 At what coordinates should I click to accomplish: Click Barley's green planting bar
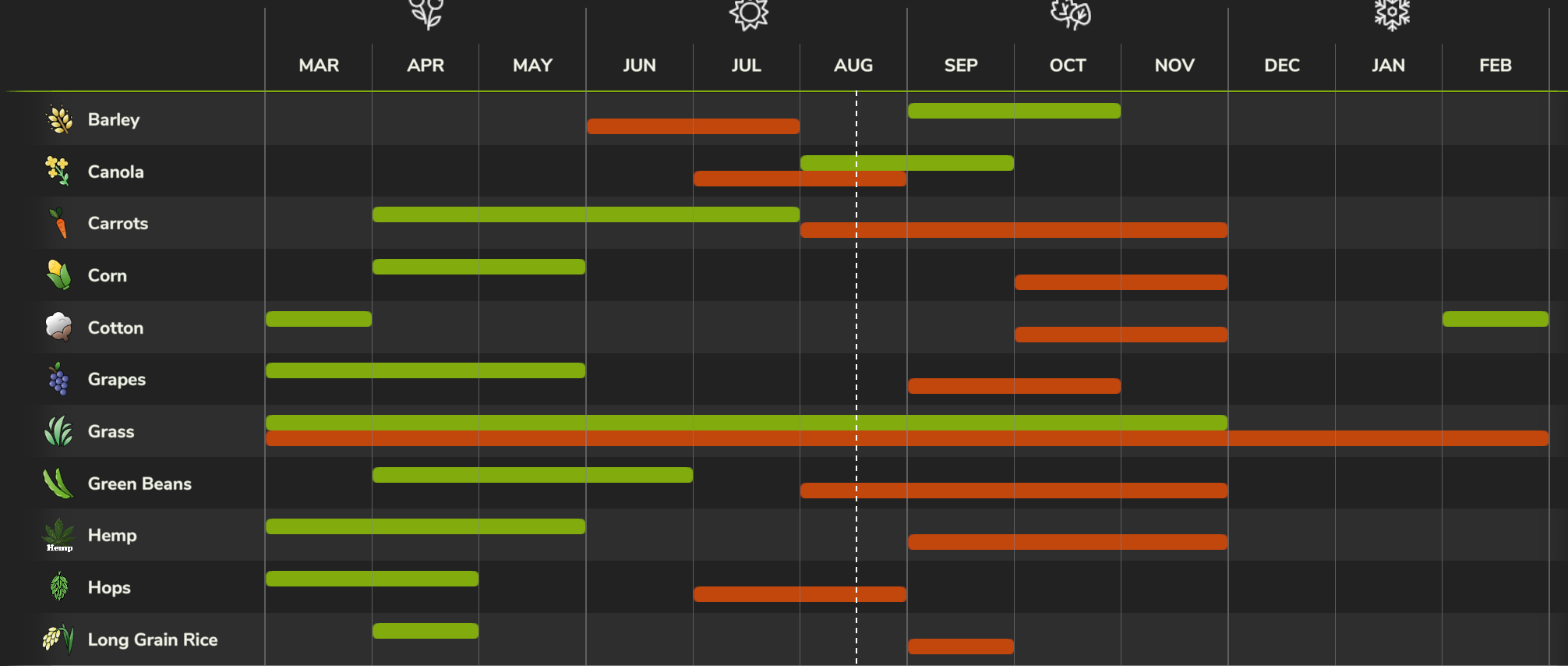tap(1014, 111)
